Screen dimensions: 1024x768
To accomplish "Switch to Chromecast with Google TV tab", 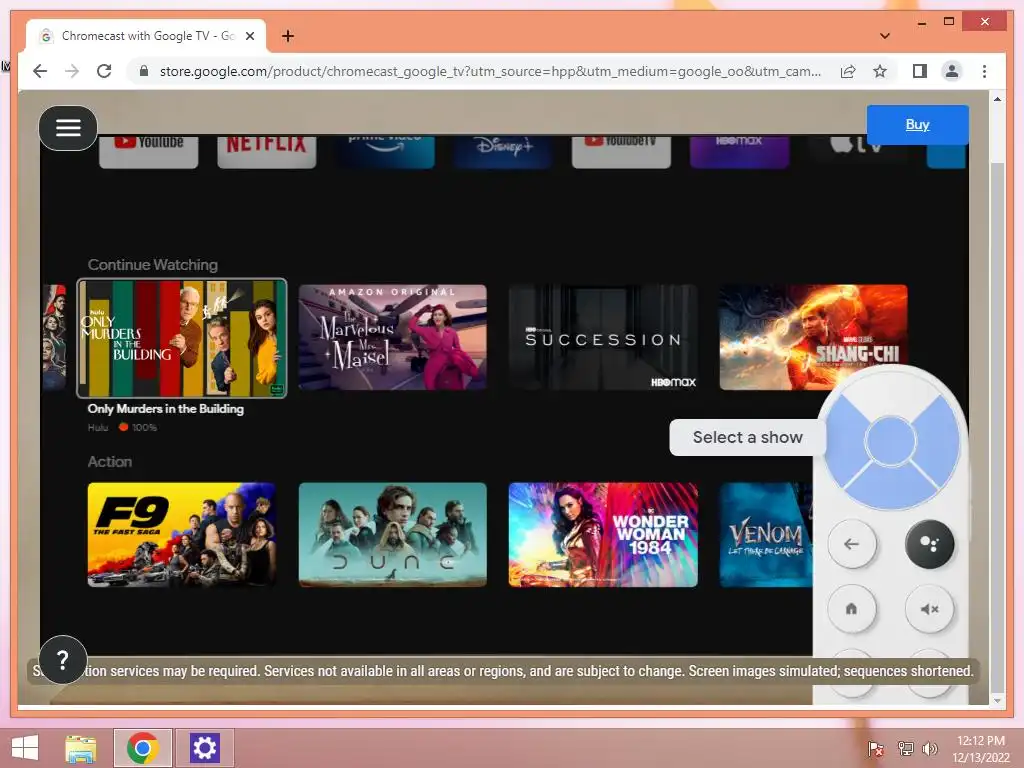I will point(146,36).
